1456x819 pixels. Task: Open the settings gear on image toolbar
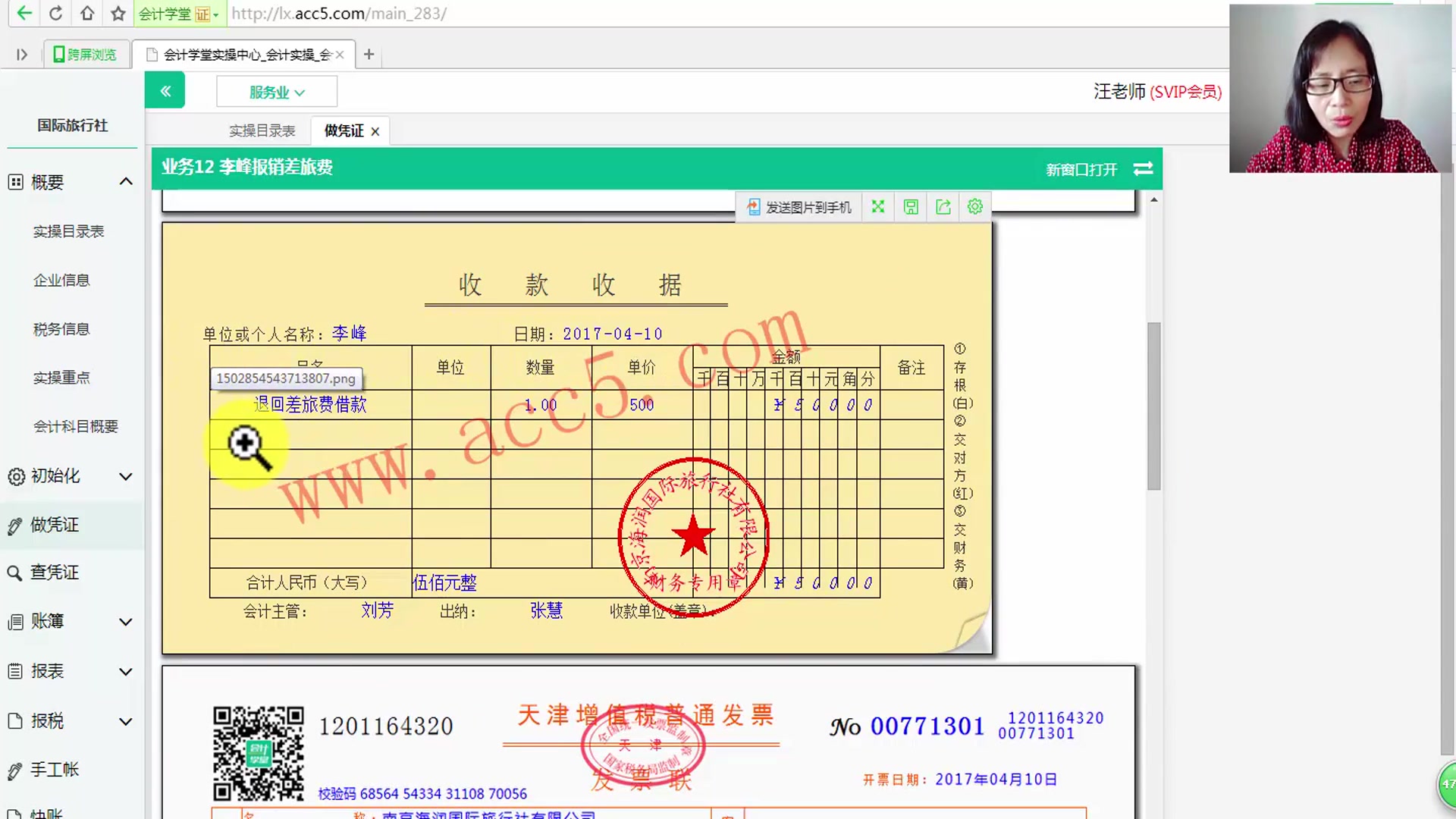[975, 206]
